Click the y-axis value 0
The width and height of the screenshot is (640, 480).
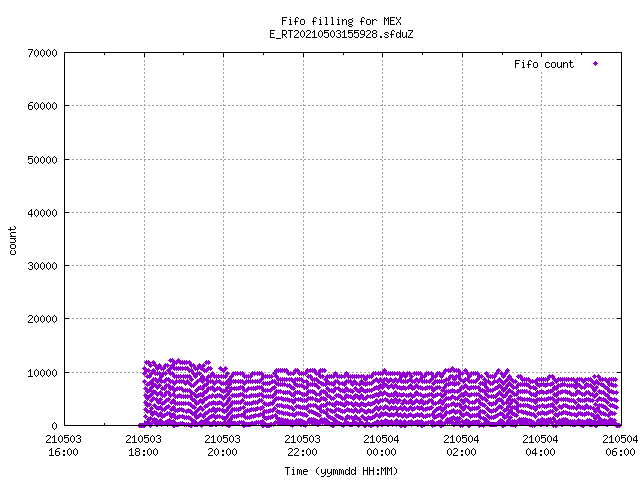pos(54,426)
